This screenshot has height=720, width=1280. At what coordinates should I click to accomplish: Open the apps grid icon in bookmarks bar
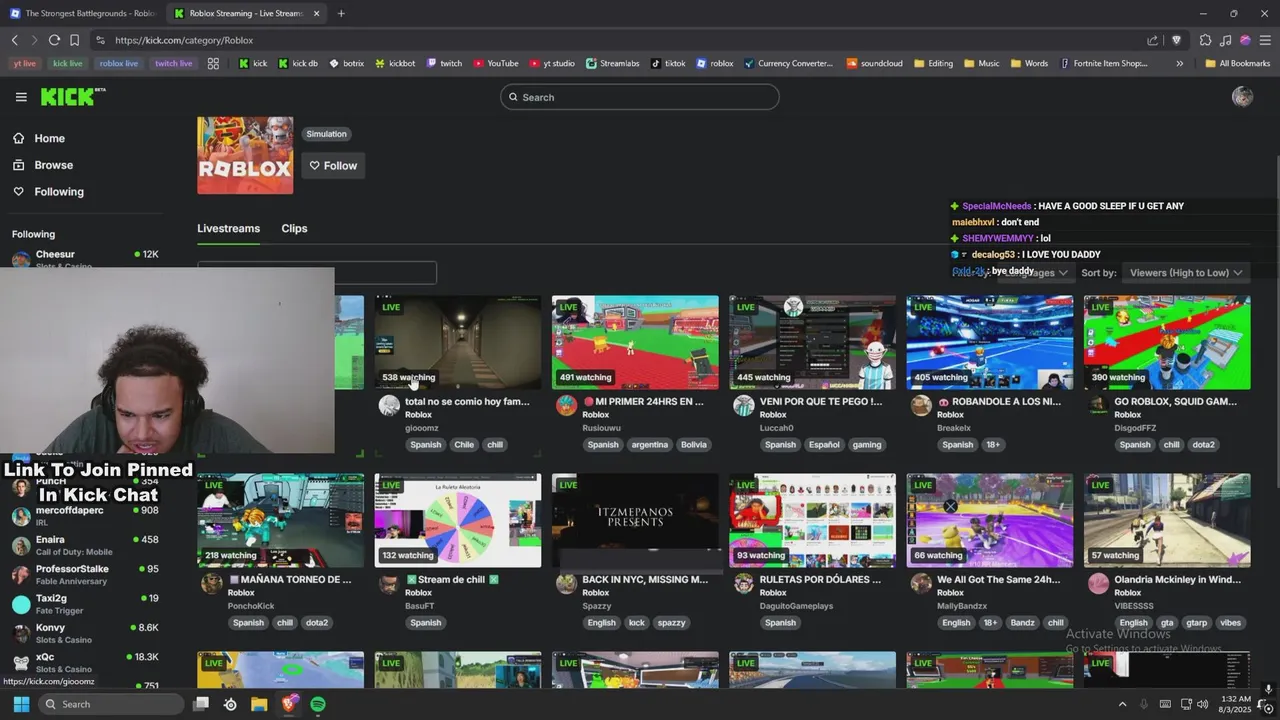pyautogui.click(x=213, y=63)
